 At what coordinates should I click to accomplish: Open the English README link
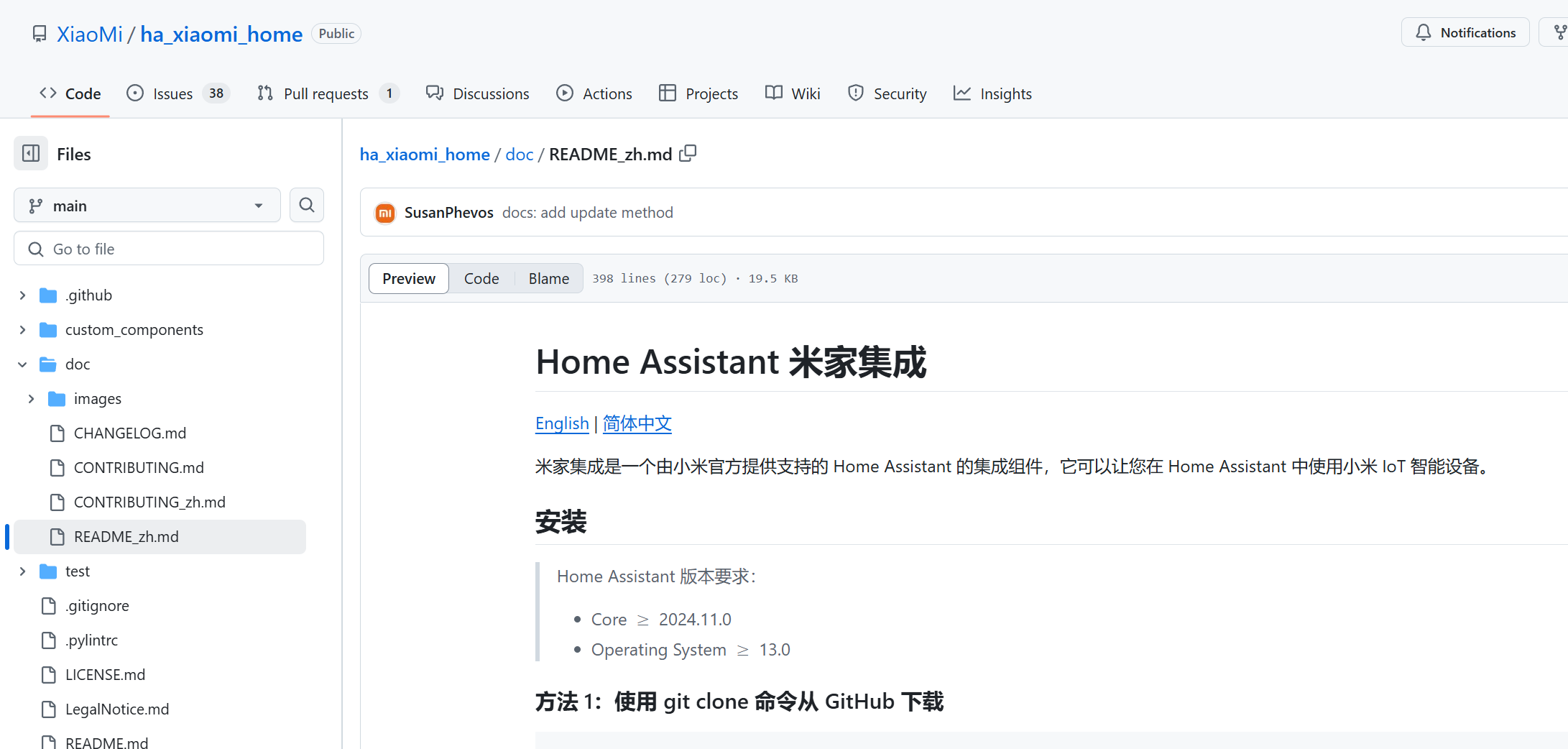click(562, 423)
